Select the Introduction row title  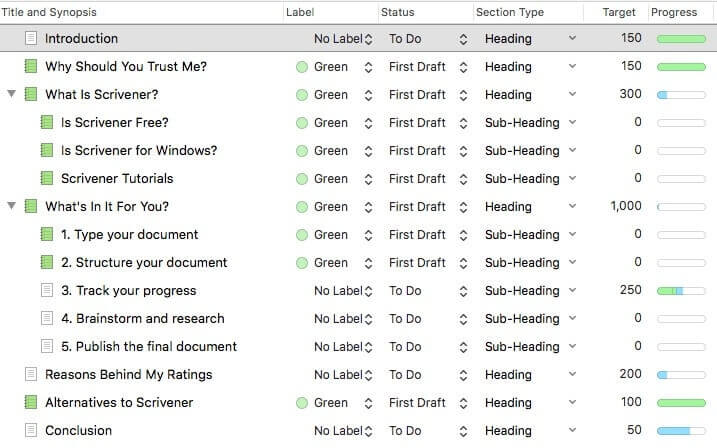pyautogui.click(x=81, y=38)
